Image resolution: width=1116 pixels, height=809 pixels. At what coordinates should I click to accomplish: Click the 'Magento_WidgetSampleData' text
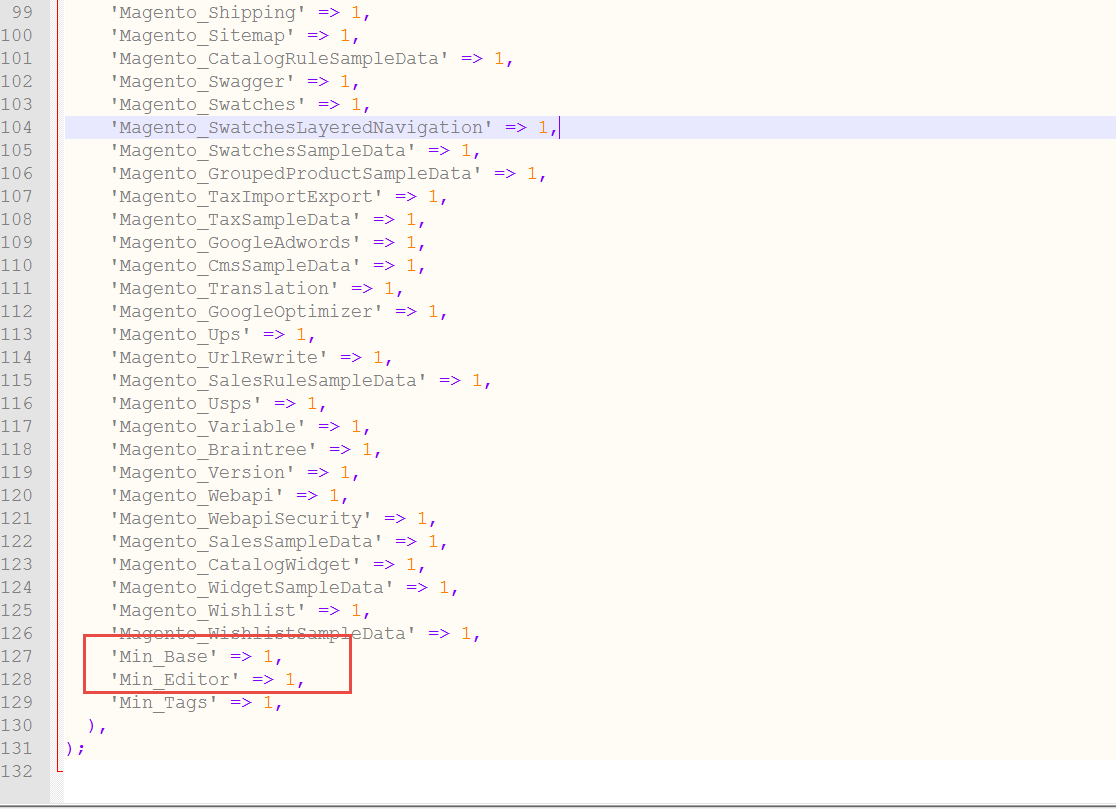click(x=251, y=588)
